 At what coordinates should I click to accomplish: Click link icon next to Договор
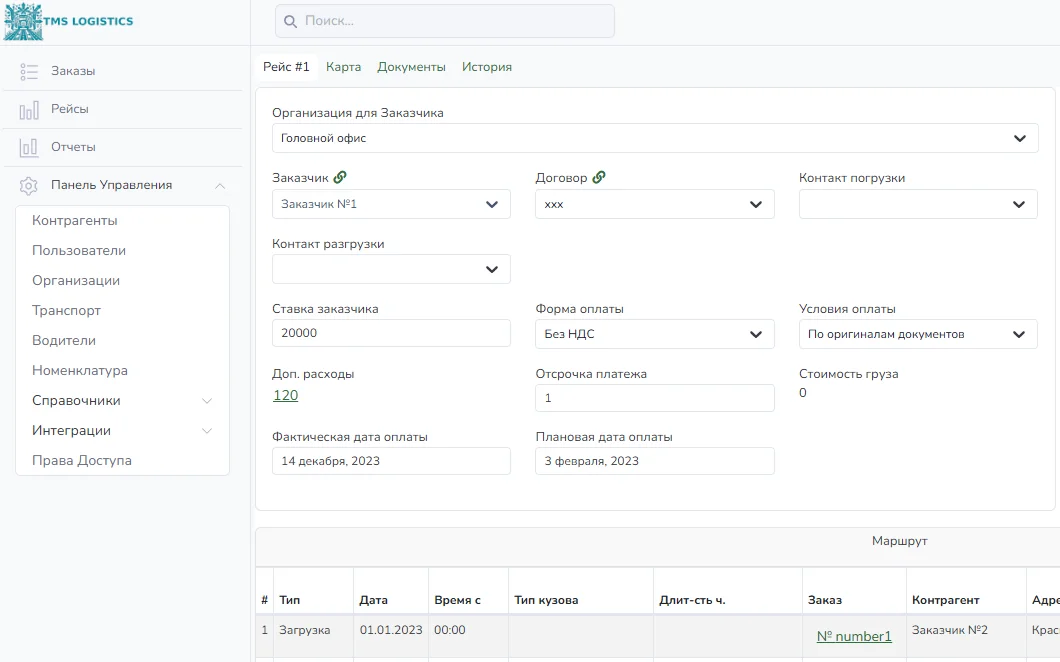click(x=599, y=177)
